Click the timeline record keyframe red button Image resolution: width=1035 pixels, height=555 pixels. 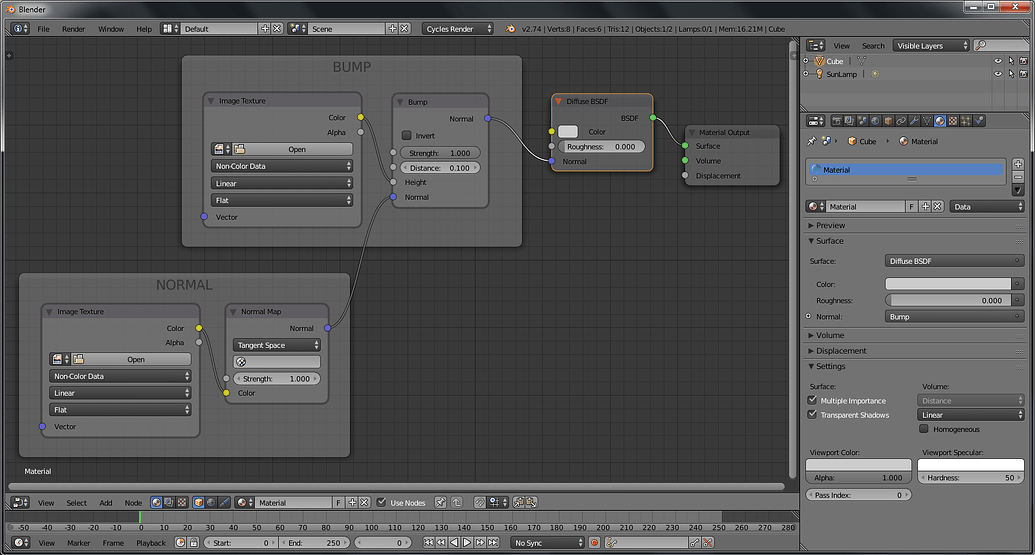click(594, 542)
